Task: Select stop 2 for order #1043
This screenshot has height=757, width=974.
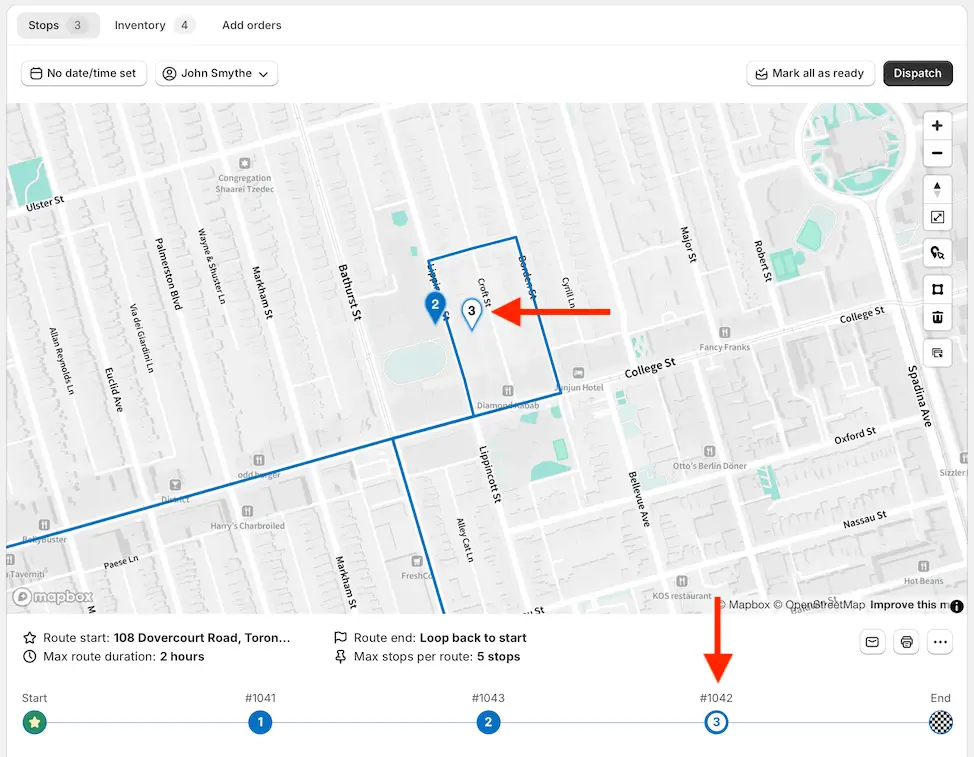Action: click(x=488, y=722)
